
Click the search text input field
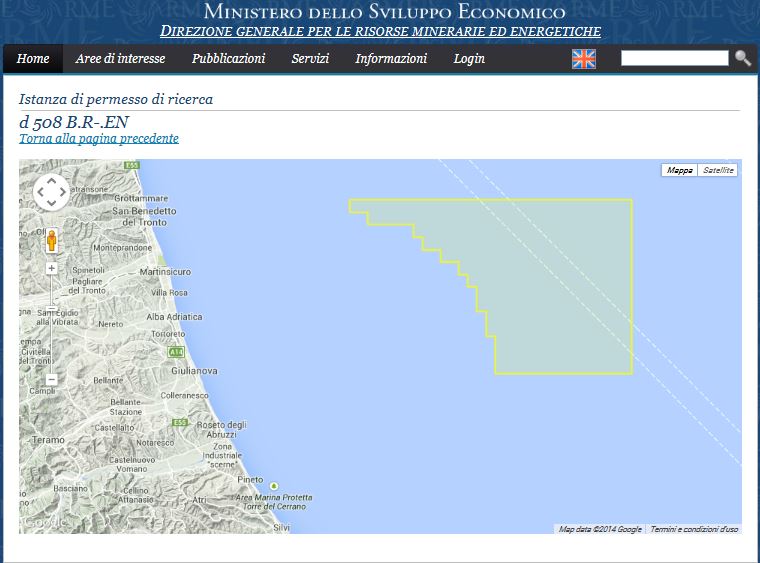click(x=674, y=58)
